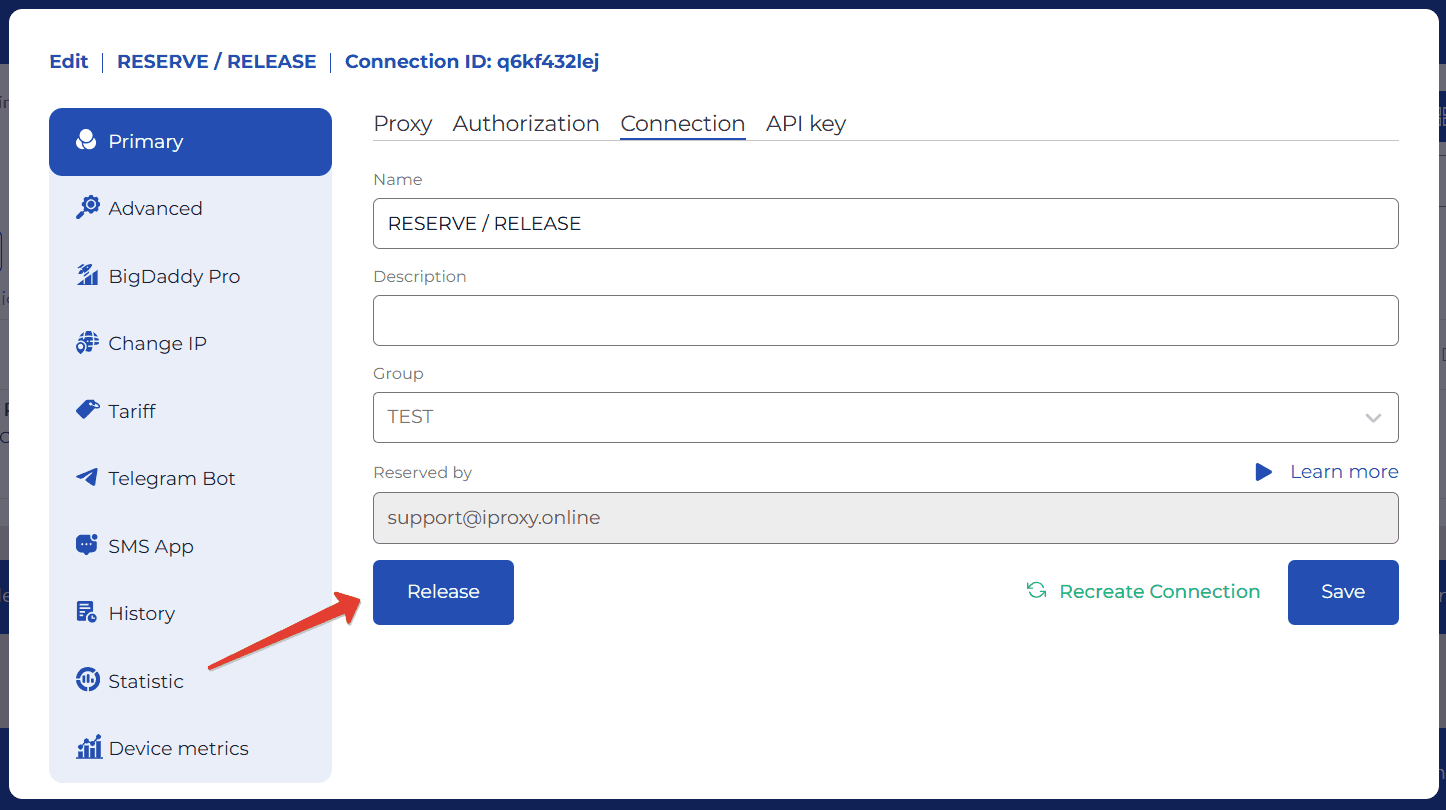The width and height of the screenshot is (1446, 810).
Task: Open the Device metrics bar-chart icon
Action: coord(89,748)
